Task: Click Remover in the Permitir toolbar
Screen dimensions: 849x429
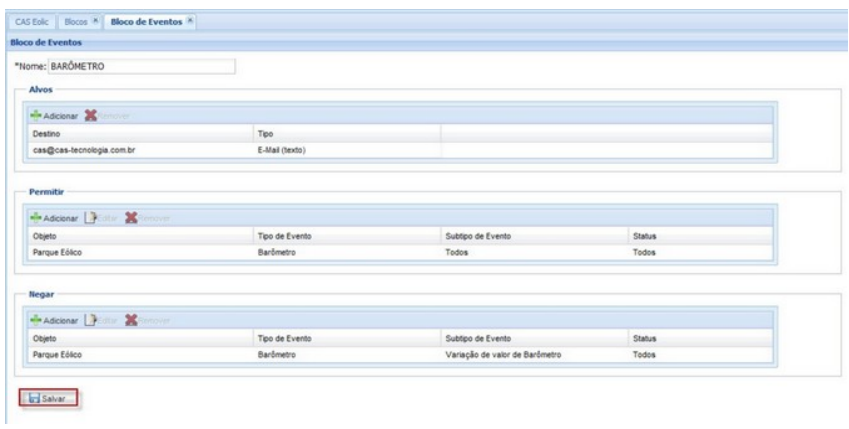Action: click(x=146, y=219)
